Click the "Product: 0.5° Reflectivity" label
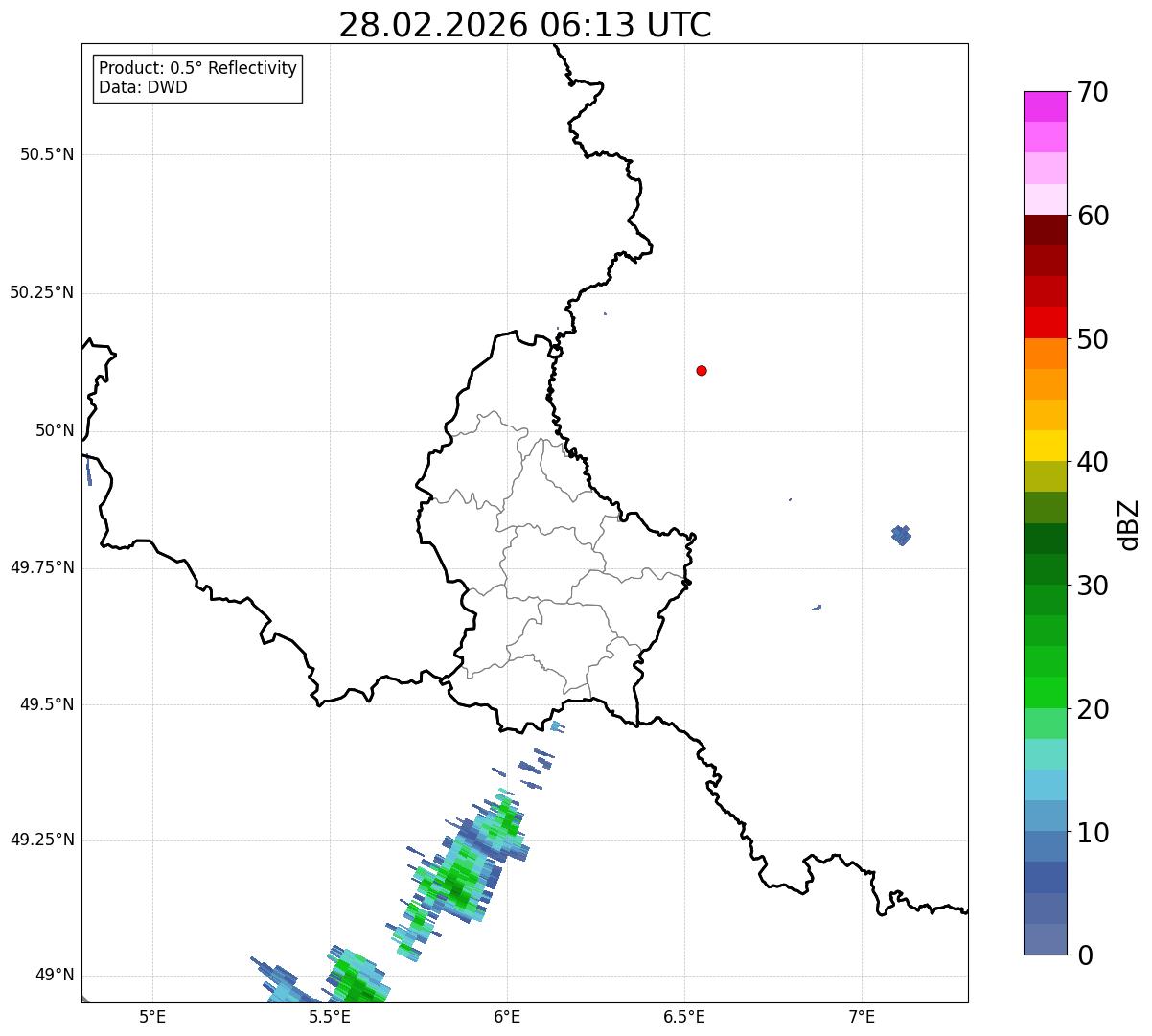The image size is (1152, 1036). click(197, 69)
